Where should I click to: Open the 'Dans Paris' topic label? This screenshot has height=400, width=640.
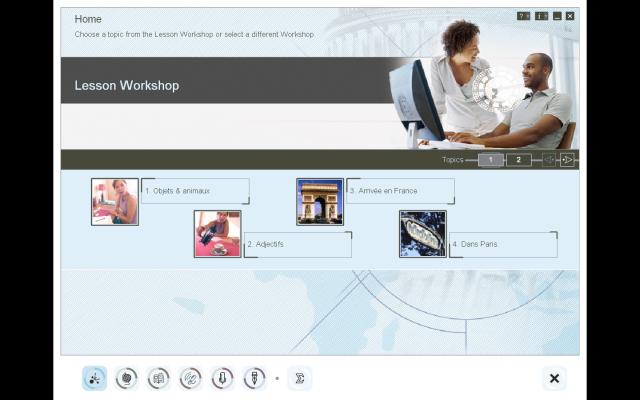click(502, 244)
